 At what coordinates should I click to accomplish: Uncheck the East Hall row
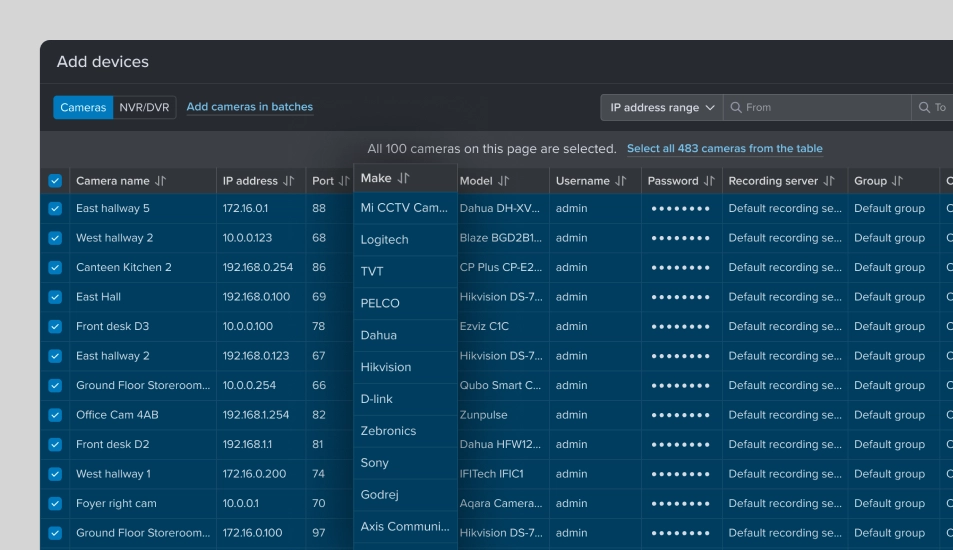click(x=55, y=297)
